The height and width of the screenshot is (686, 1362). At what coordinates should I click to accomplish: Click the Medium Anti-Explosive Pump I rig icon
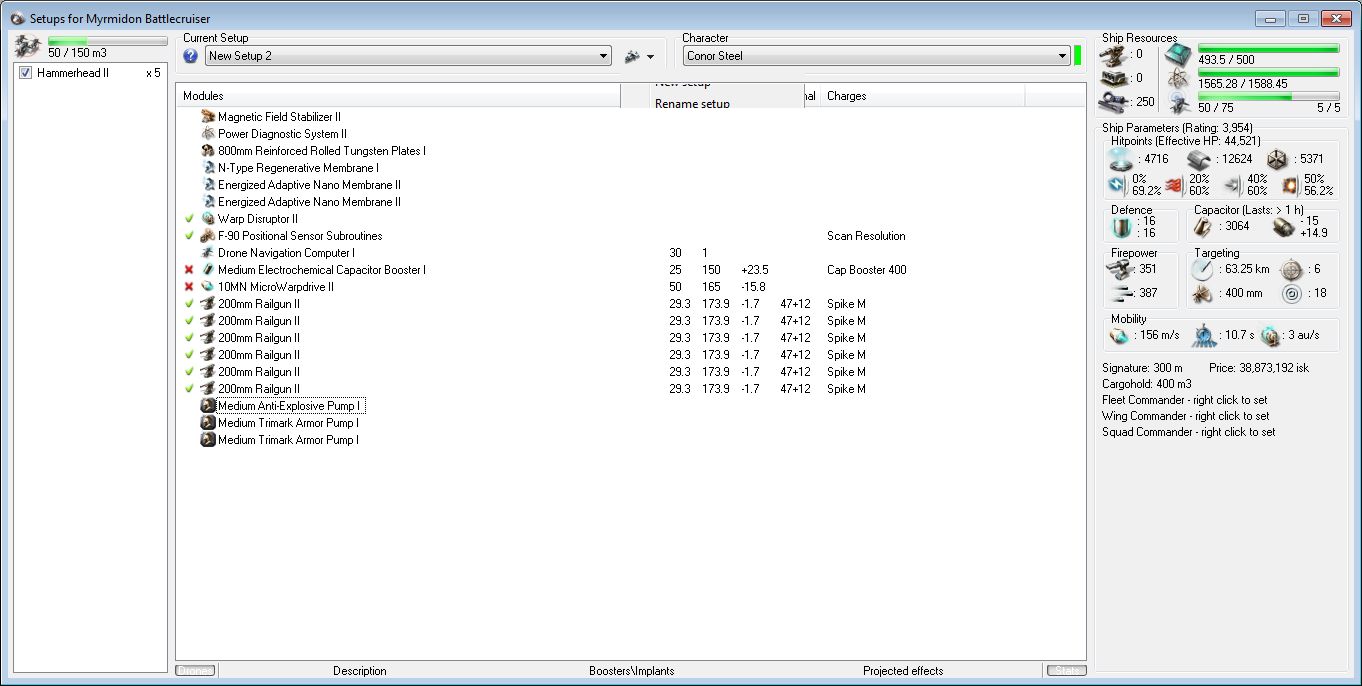point(208,406)
